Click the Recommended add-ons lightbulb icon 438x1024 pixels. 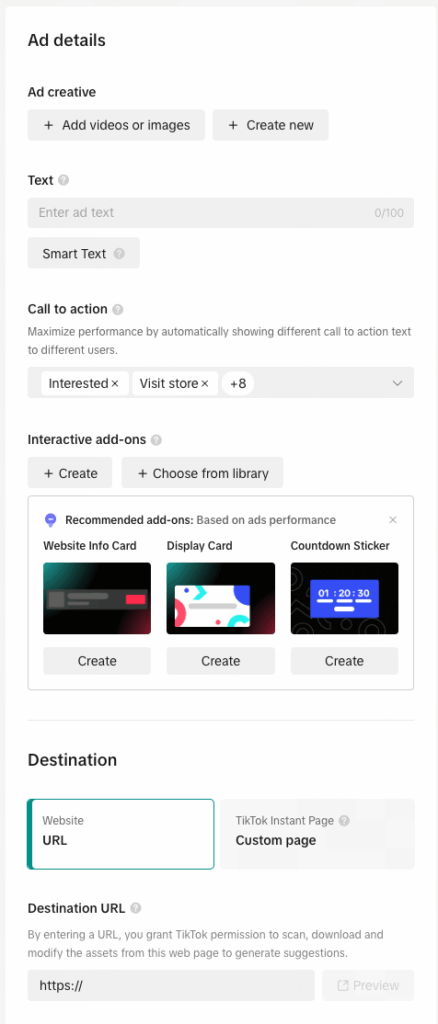(51, 520)
